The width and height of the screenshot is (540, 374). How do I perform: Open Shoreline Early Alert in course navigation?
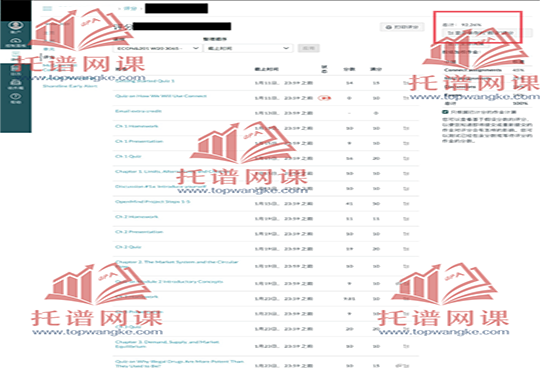click(x=70, y=86)
